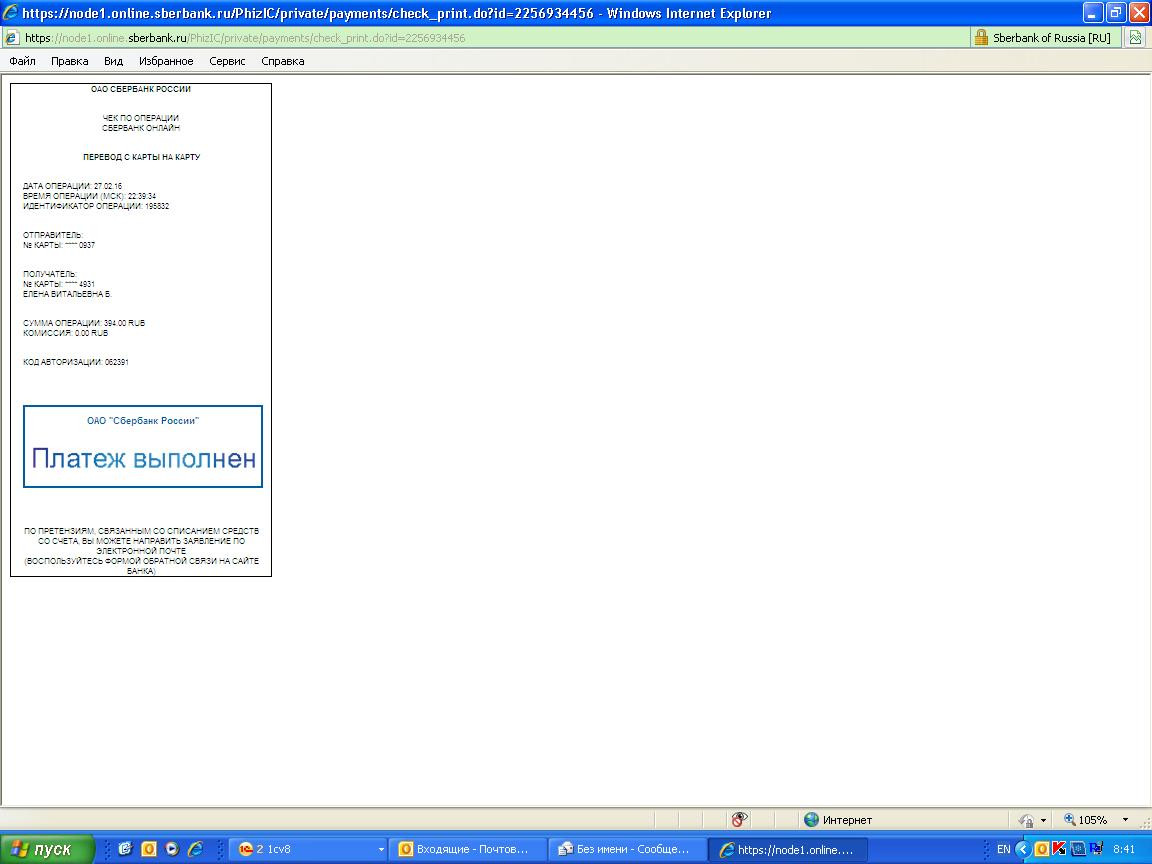Click the 105% zoom level button
Screen dimensions: 1152x864
(x=1085, y=819)
